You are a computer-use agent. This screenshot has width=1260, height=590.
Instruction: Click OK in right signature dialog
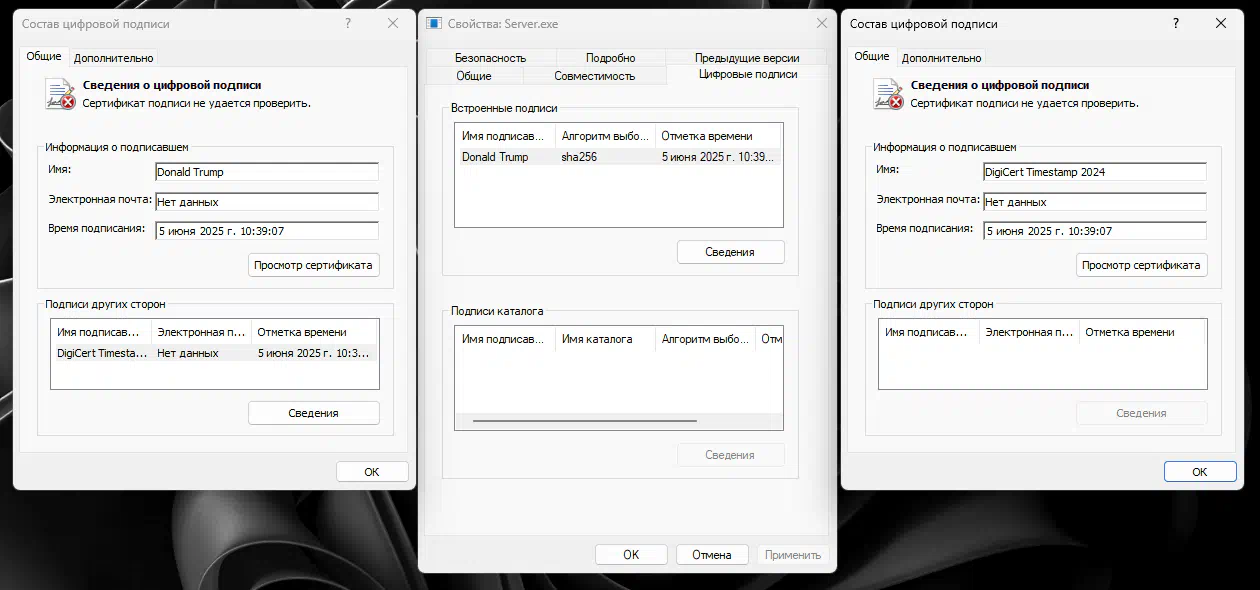[x=1200, y=472]
